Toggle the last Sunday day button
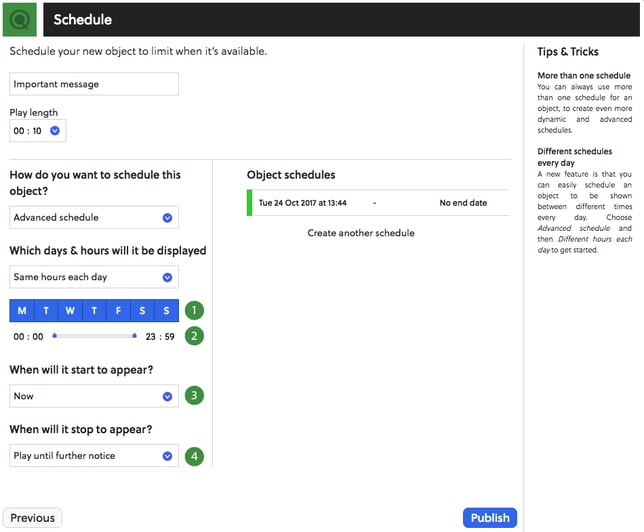644x532 pixels. 167,310
